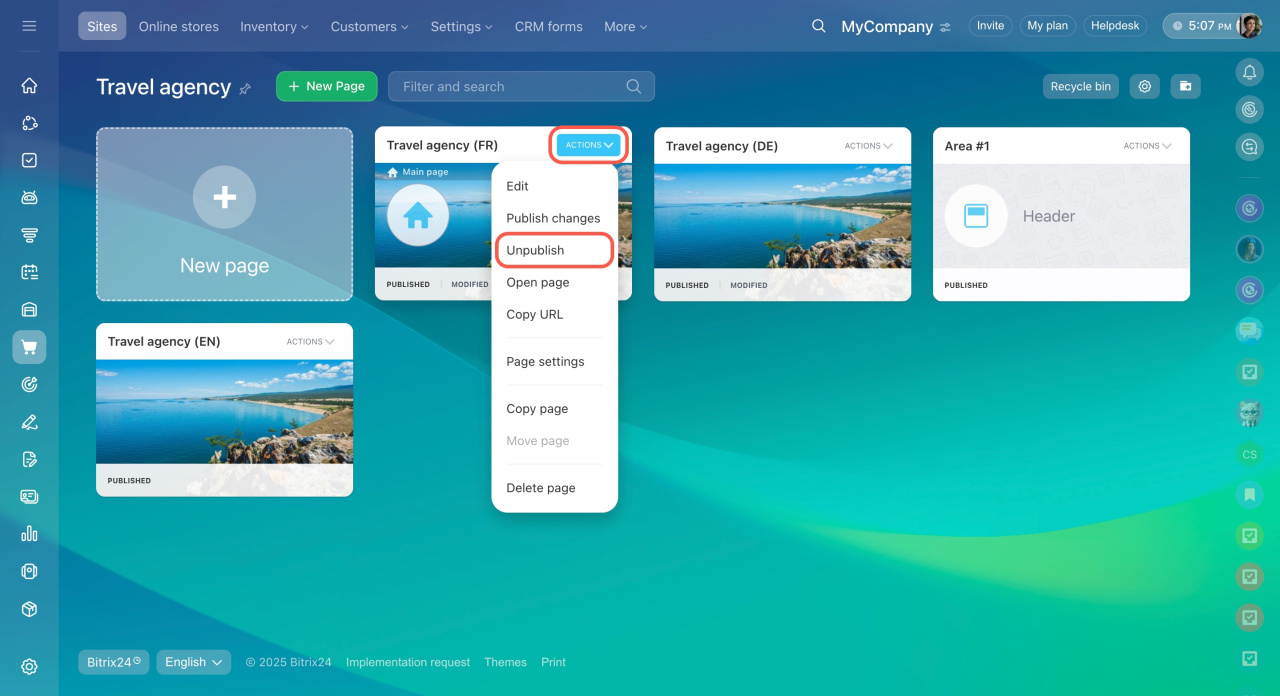Image resolution: width=1280 pixels, height=696 pixels.
Task: Open the English language selector
Action: [x=193, y=662]
